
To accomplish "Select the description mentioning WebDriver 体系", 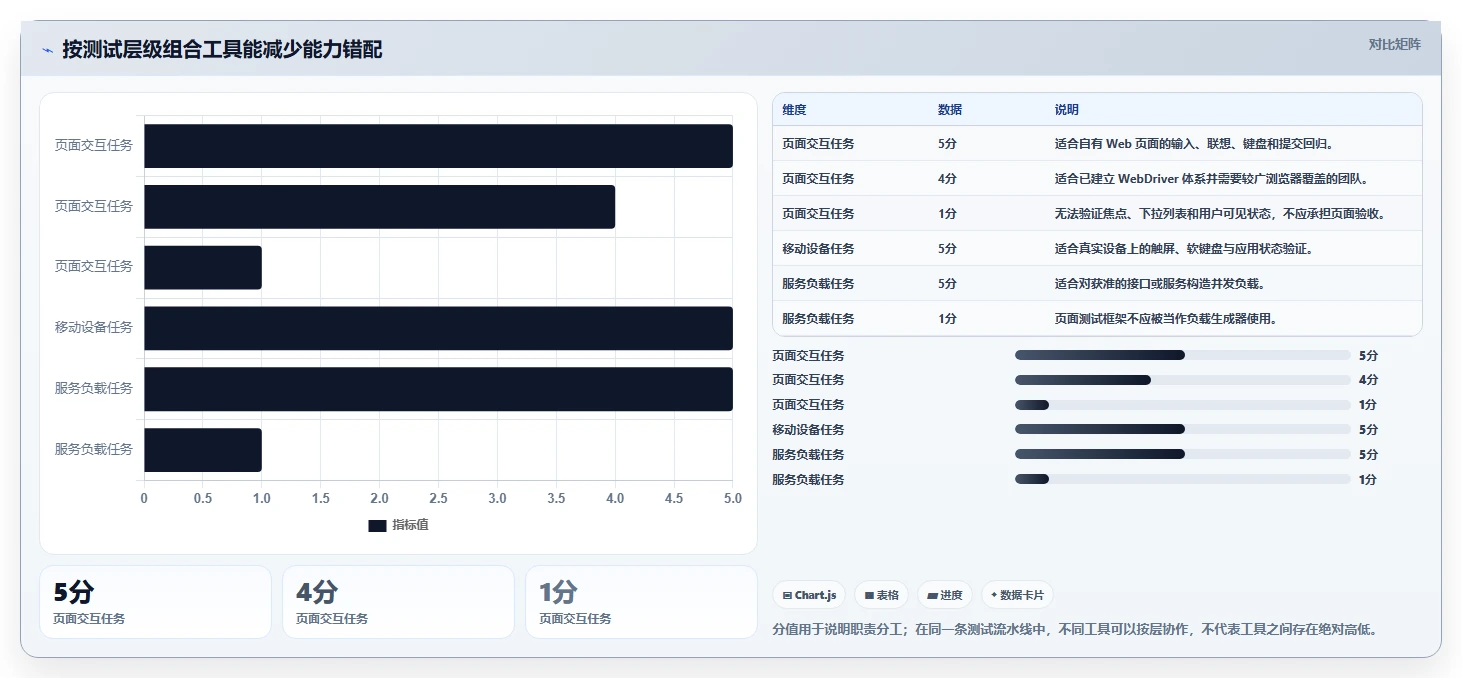I will (1211, 179).
